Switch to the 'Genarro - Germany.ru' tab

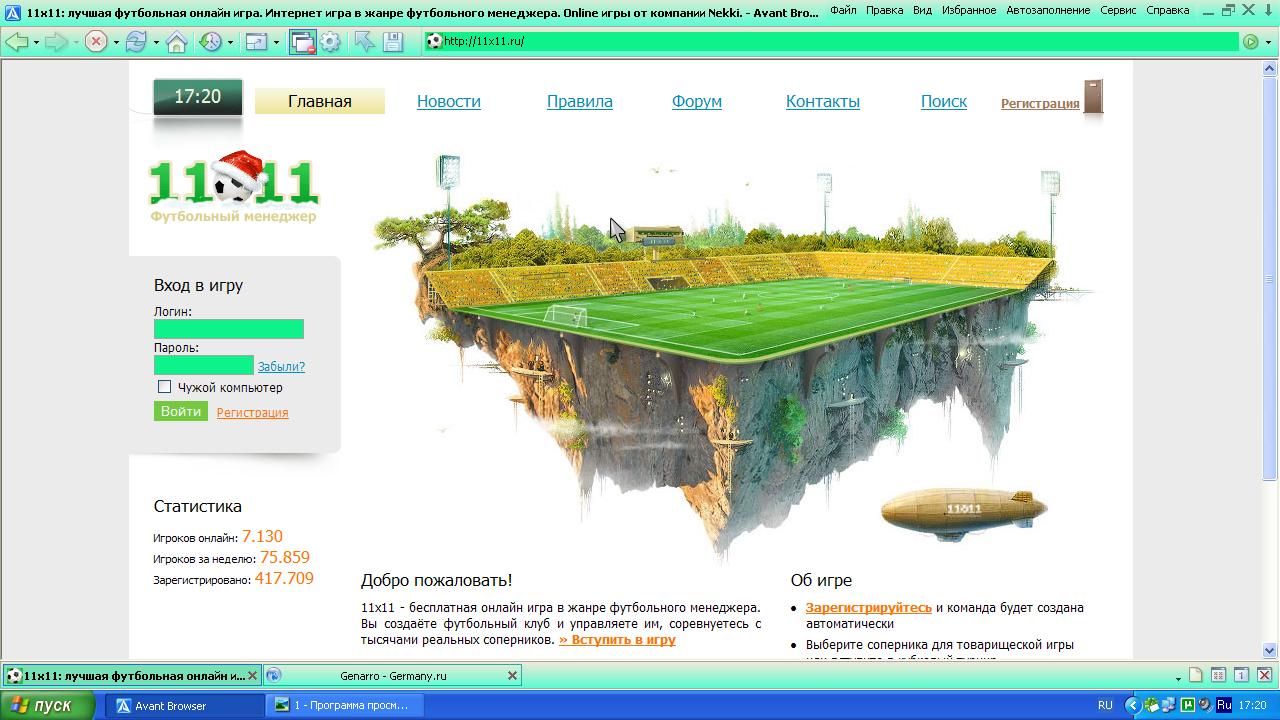392,676
